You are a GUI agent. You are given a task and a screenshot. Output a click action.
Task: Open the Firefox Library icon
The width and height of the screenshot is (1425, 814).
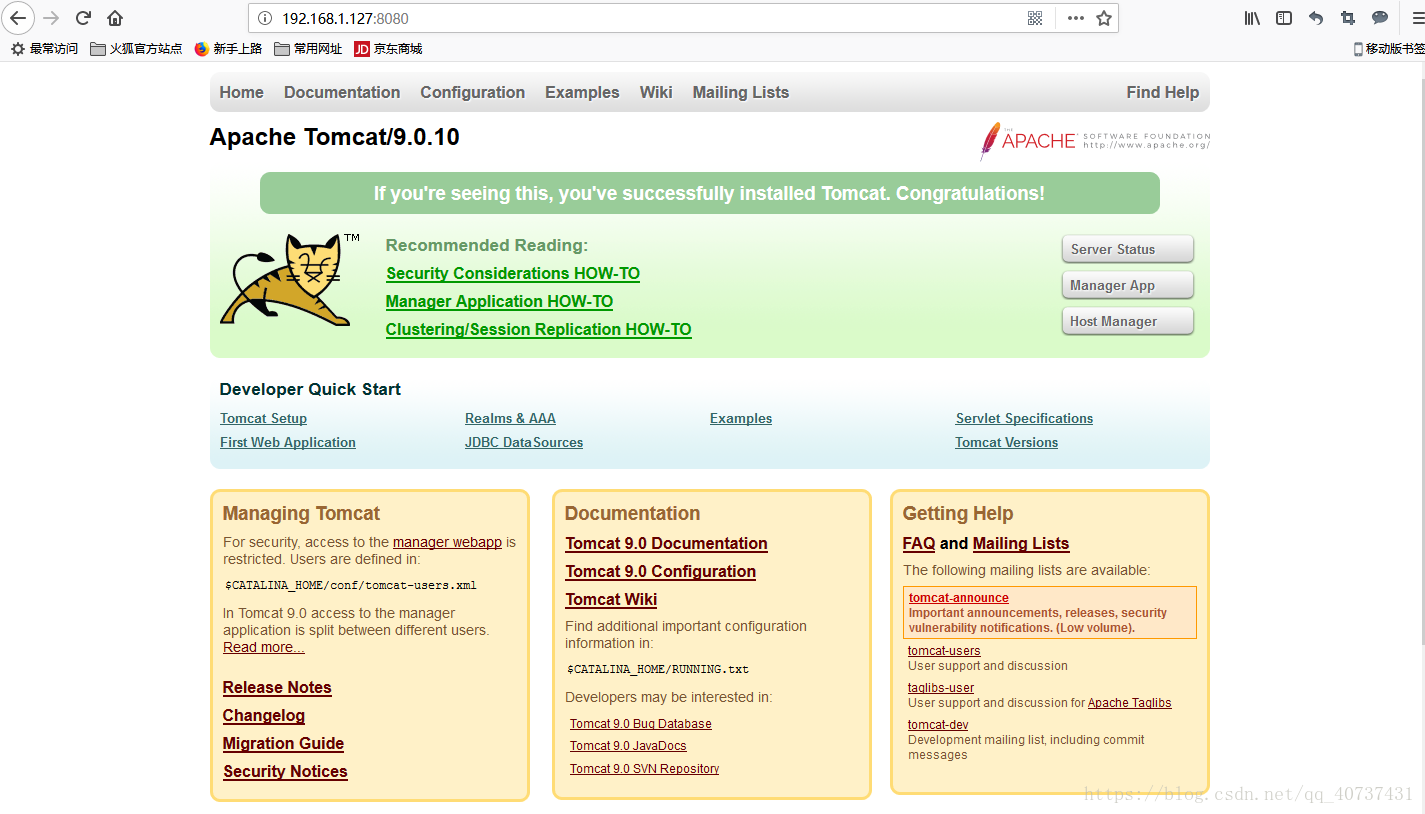[x=1252, y=18]
